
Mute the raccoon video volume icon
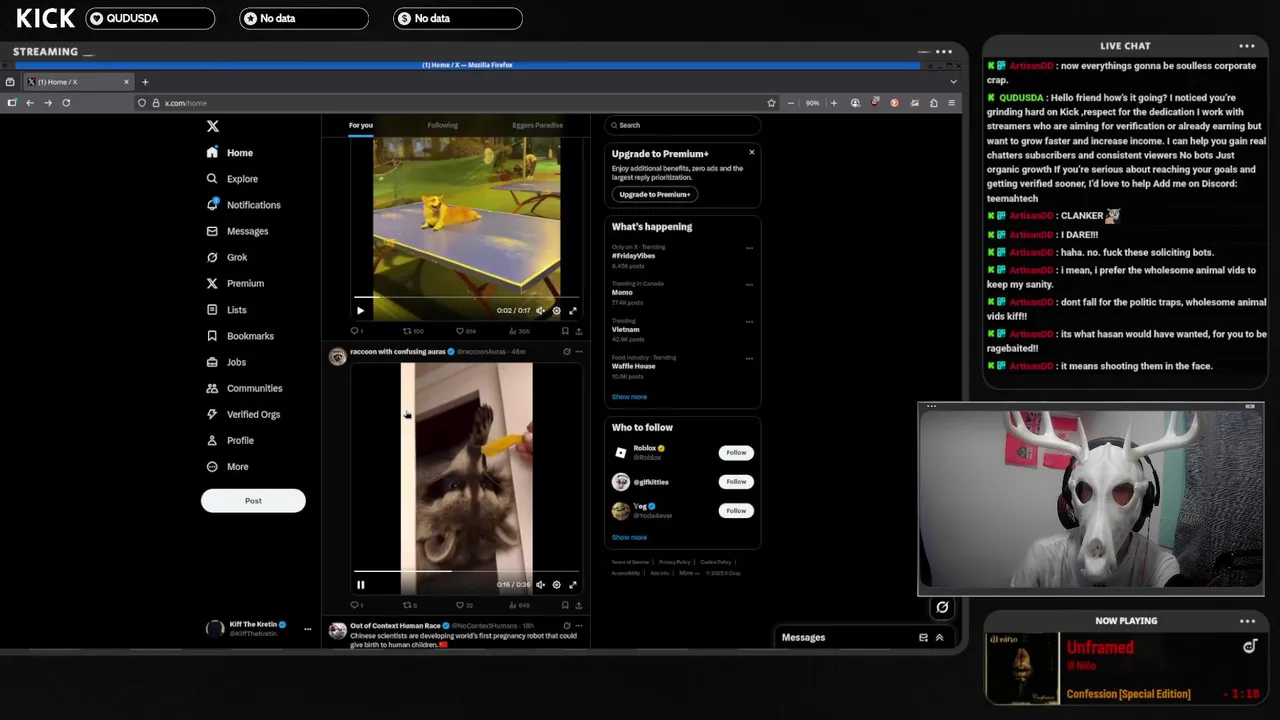(x=541, y=585)
